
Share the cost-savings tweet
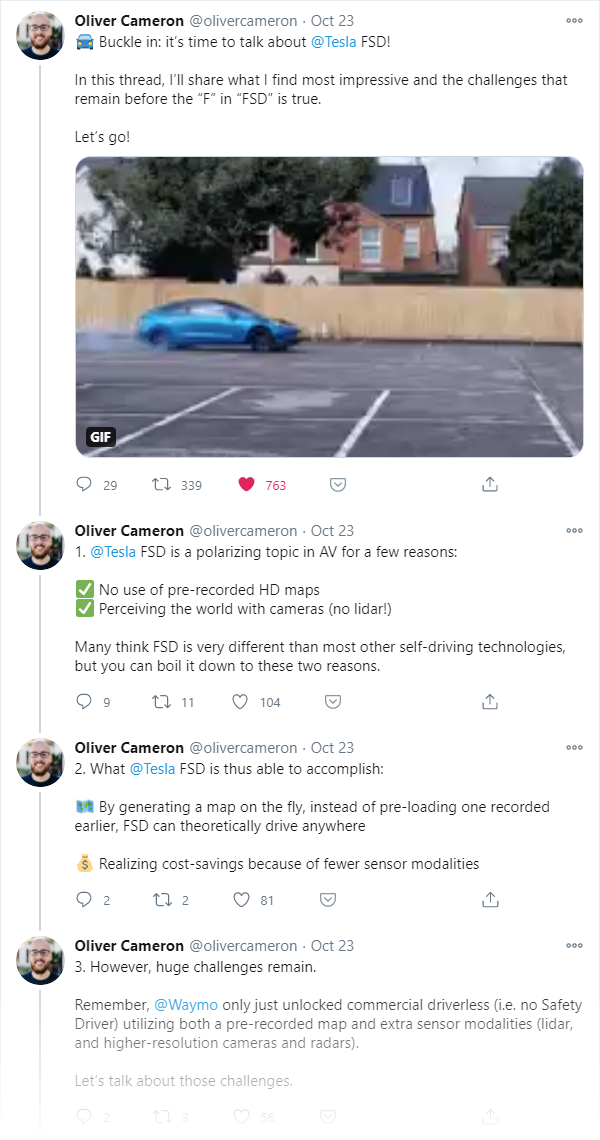coord(490,900)
